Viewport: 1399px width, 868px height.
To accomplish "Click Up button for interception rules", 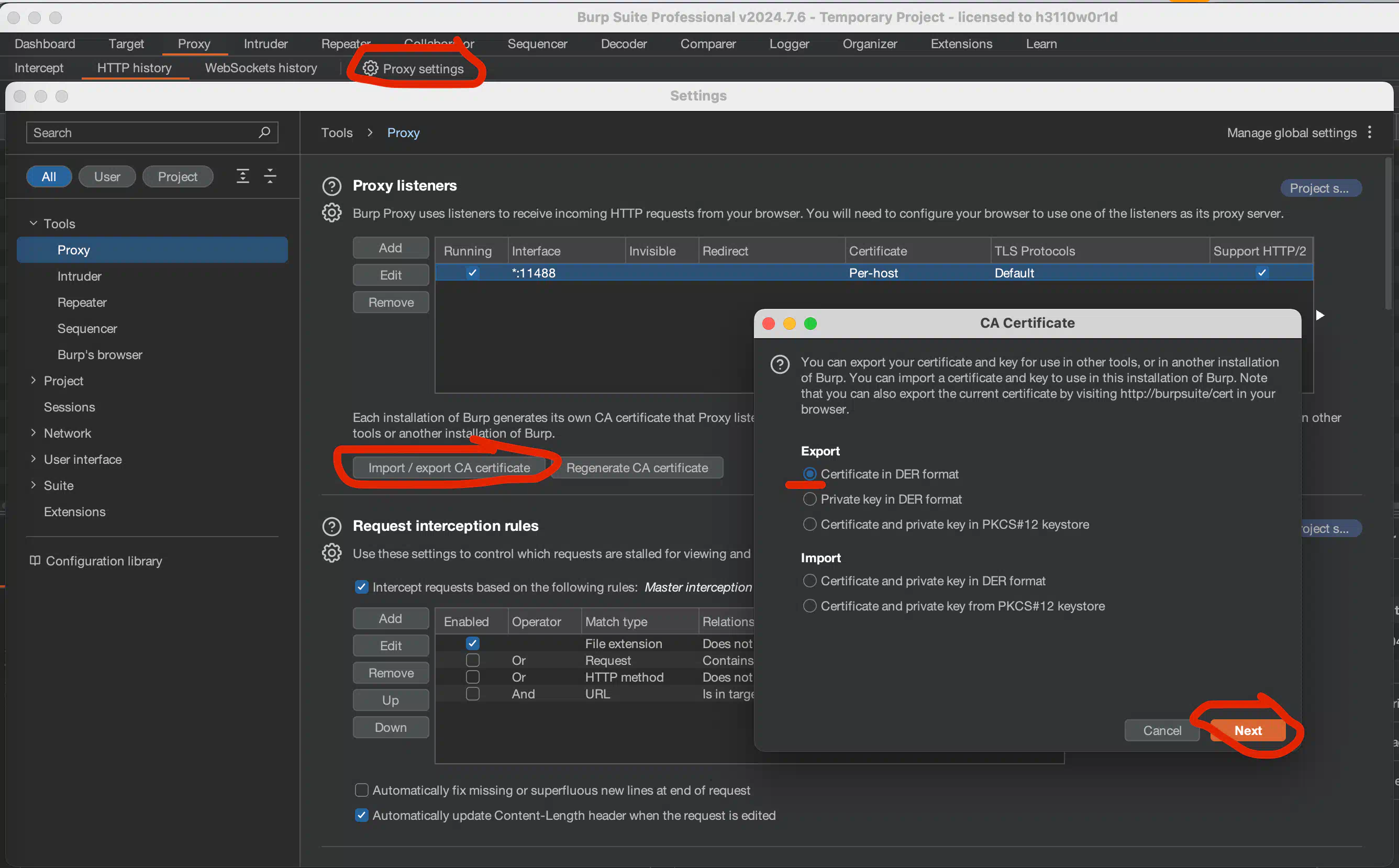I will pos(391,700).
